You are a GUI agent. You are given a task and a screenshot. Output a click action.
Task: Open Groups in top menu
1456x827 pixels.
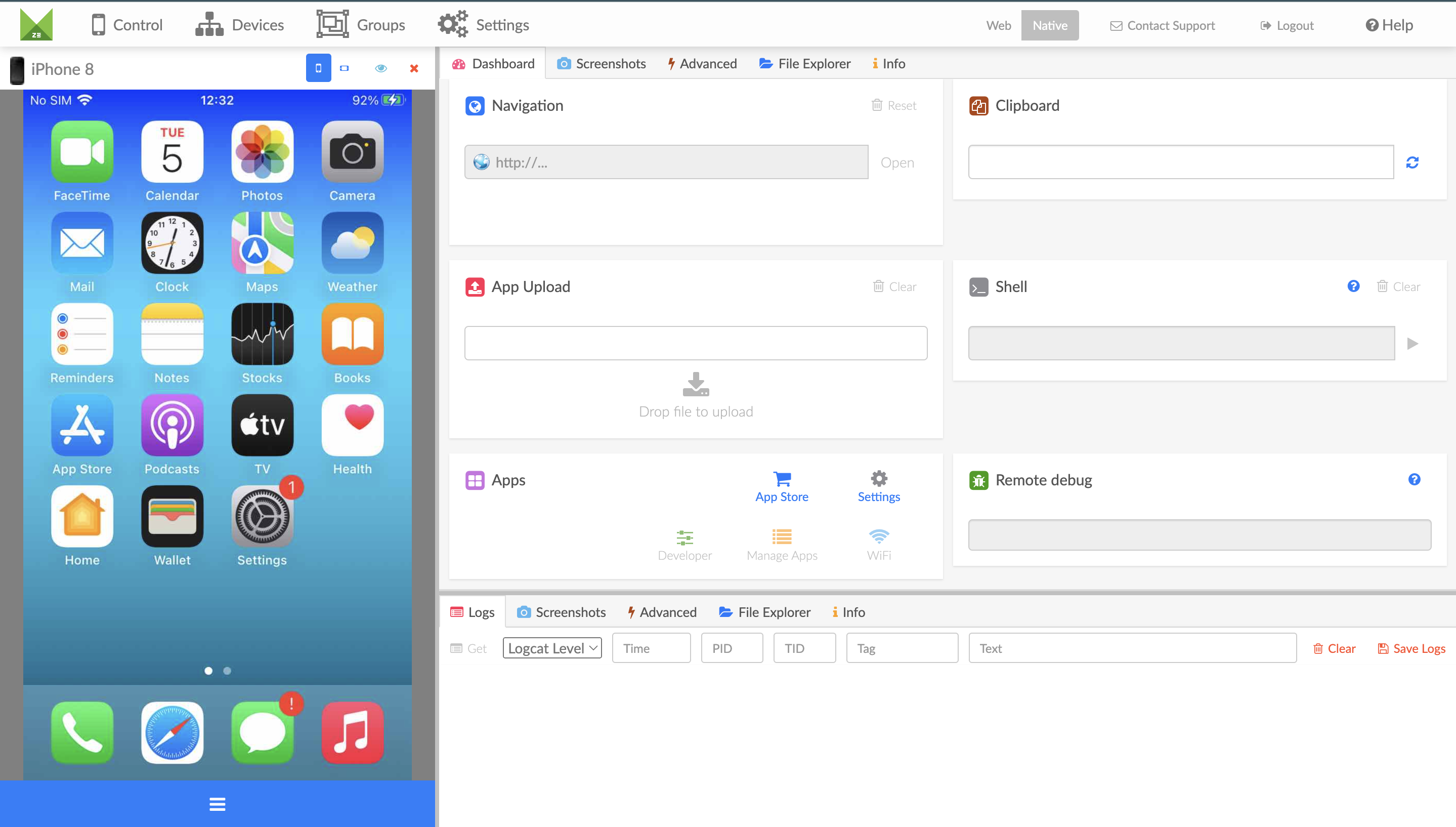[360, 25]
